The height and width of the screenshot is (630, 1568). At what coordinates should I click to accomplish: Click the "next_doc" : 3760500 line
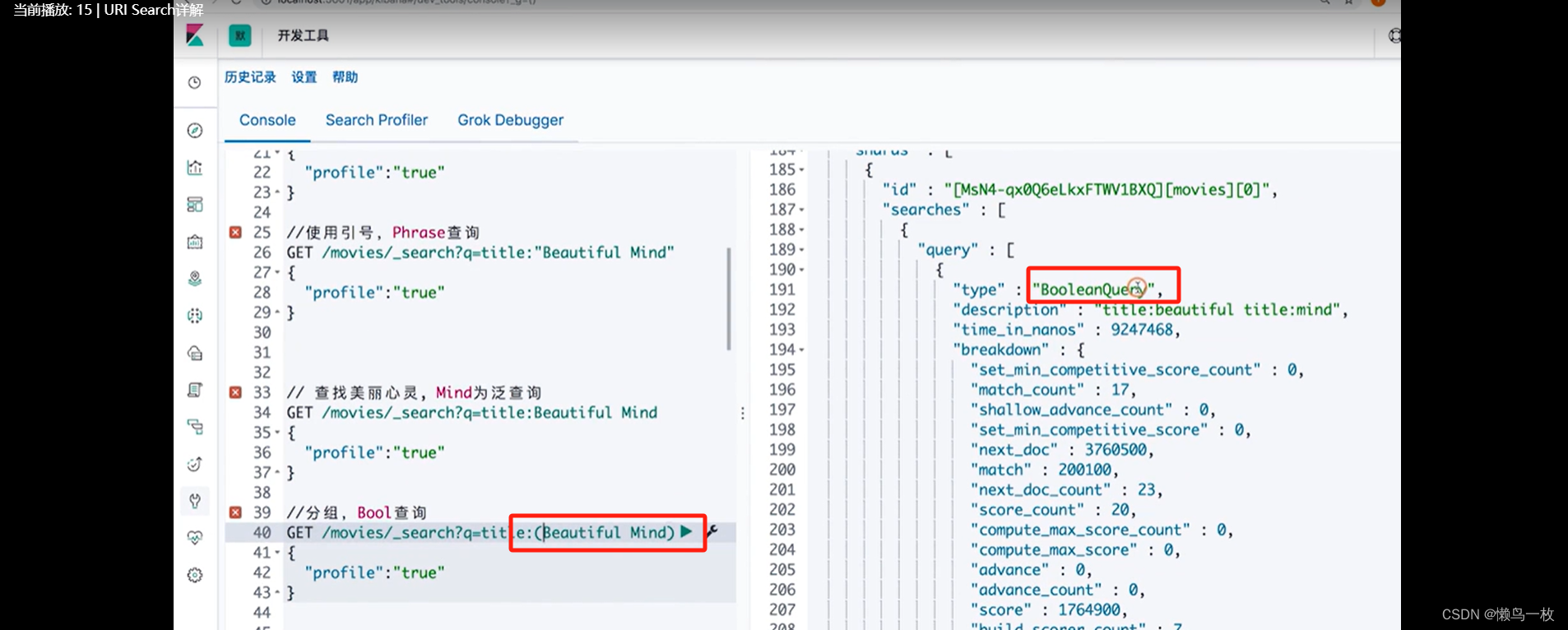tap(1062, 450)
